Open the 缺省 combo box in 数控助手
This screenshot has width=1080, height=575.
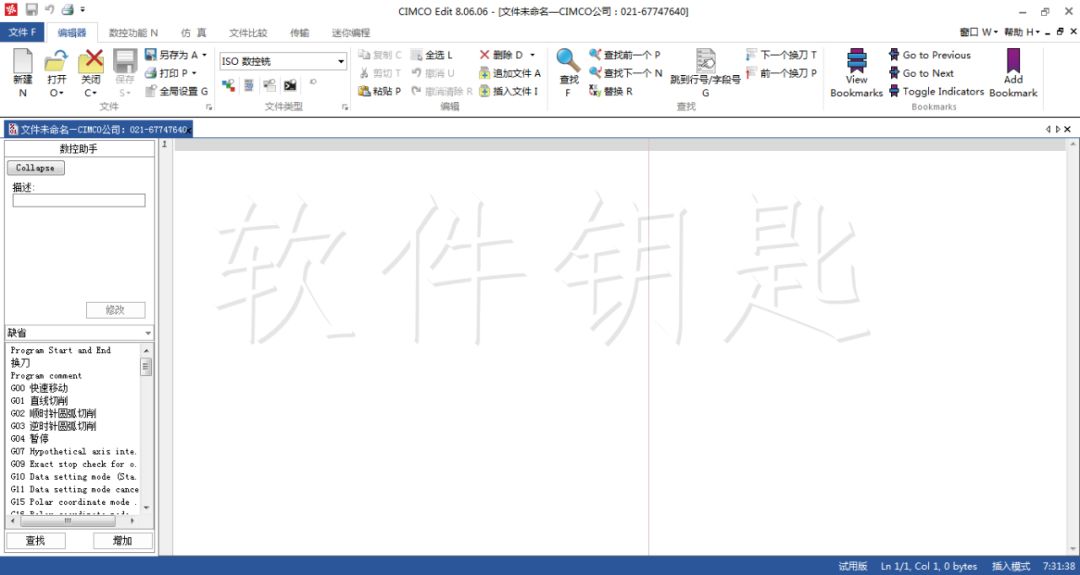pos(80,333)
